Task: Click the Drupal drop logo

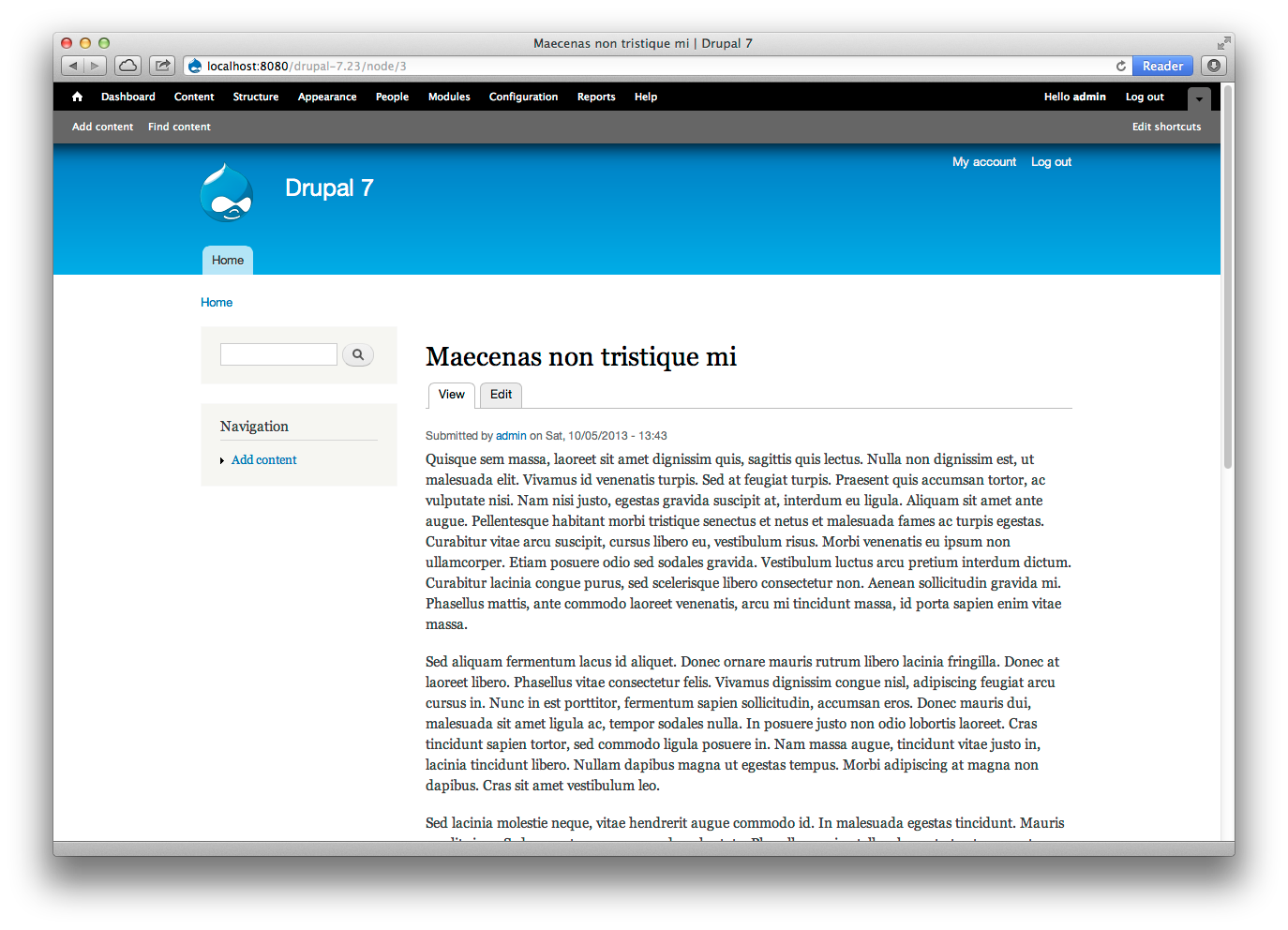Action: (226, 193)
